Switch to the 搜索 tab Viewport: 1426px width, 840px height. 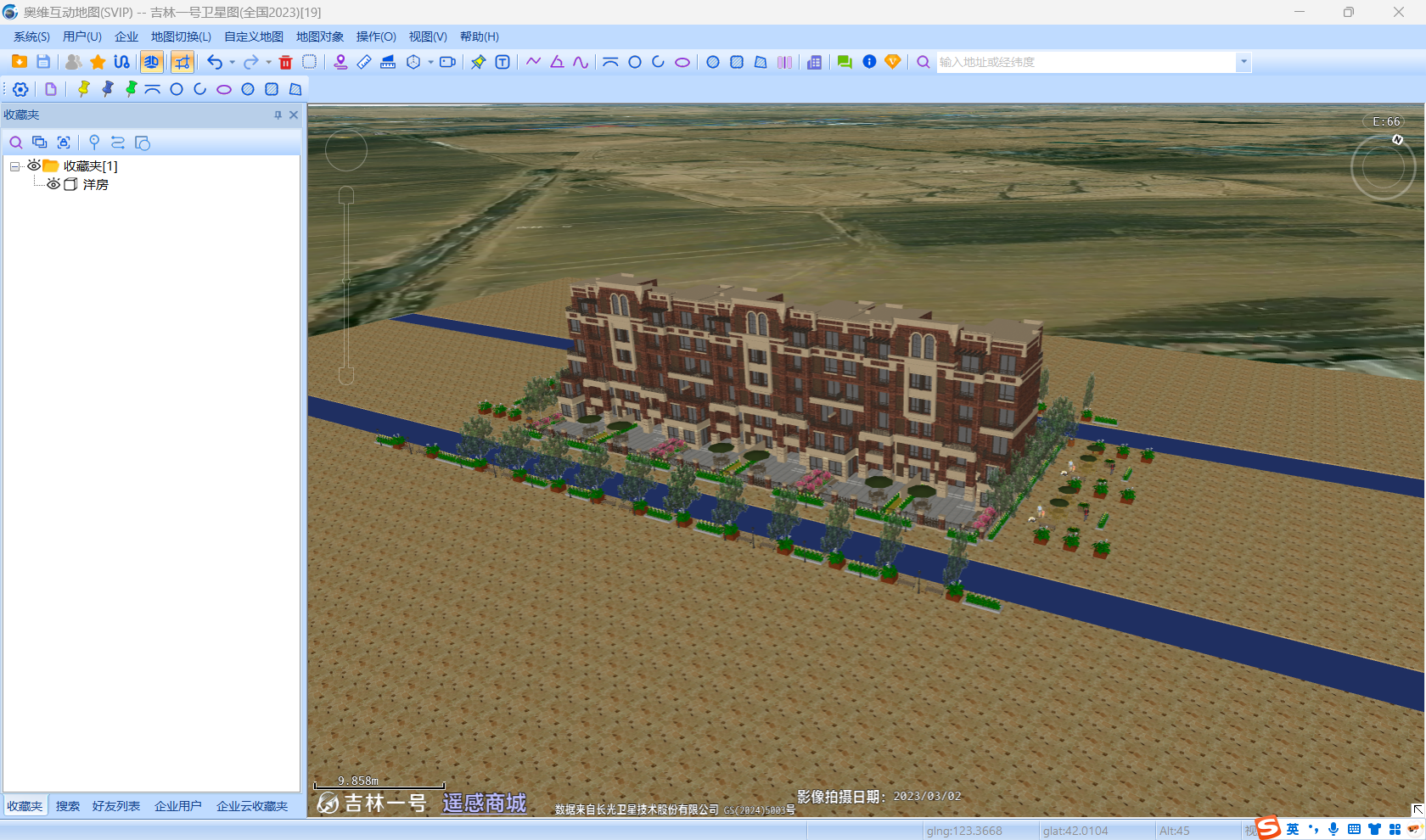pyautogui.click(x=68, y=806)
